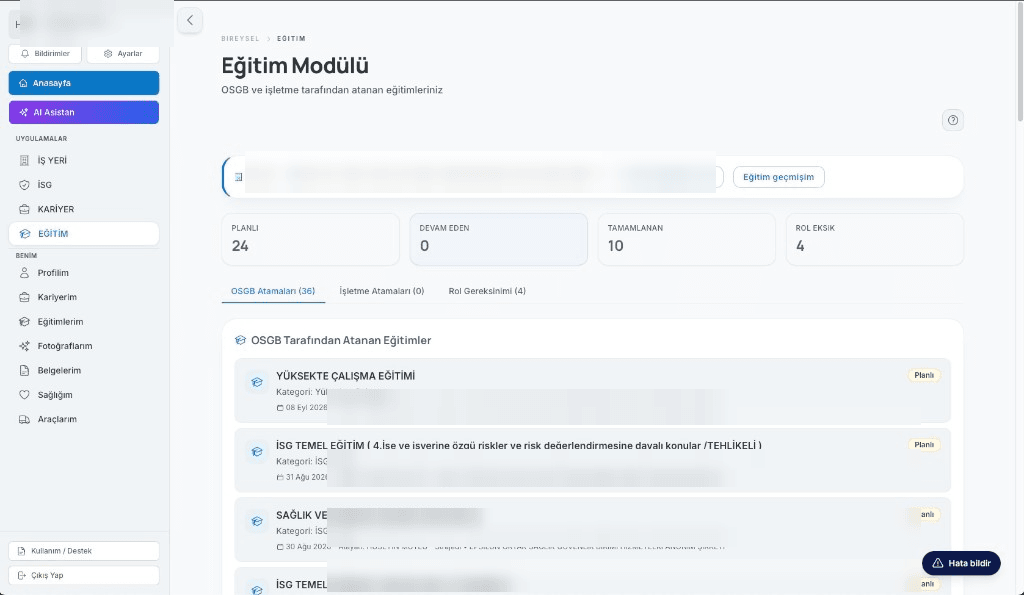Click the OSGB Tarafından Atanan Eğitimler heading icon
Screen dimensions: 1024x595
click(240, 340)
